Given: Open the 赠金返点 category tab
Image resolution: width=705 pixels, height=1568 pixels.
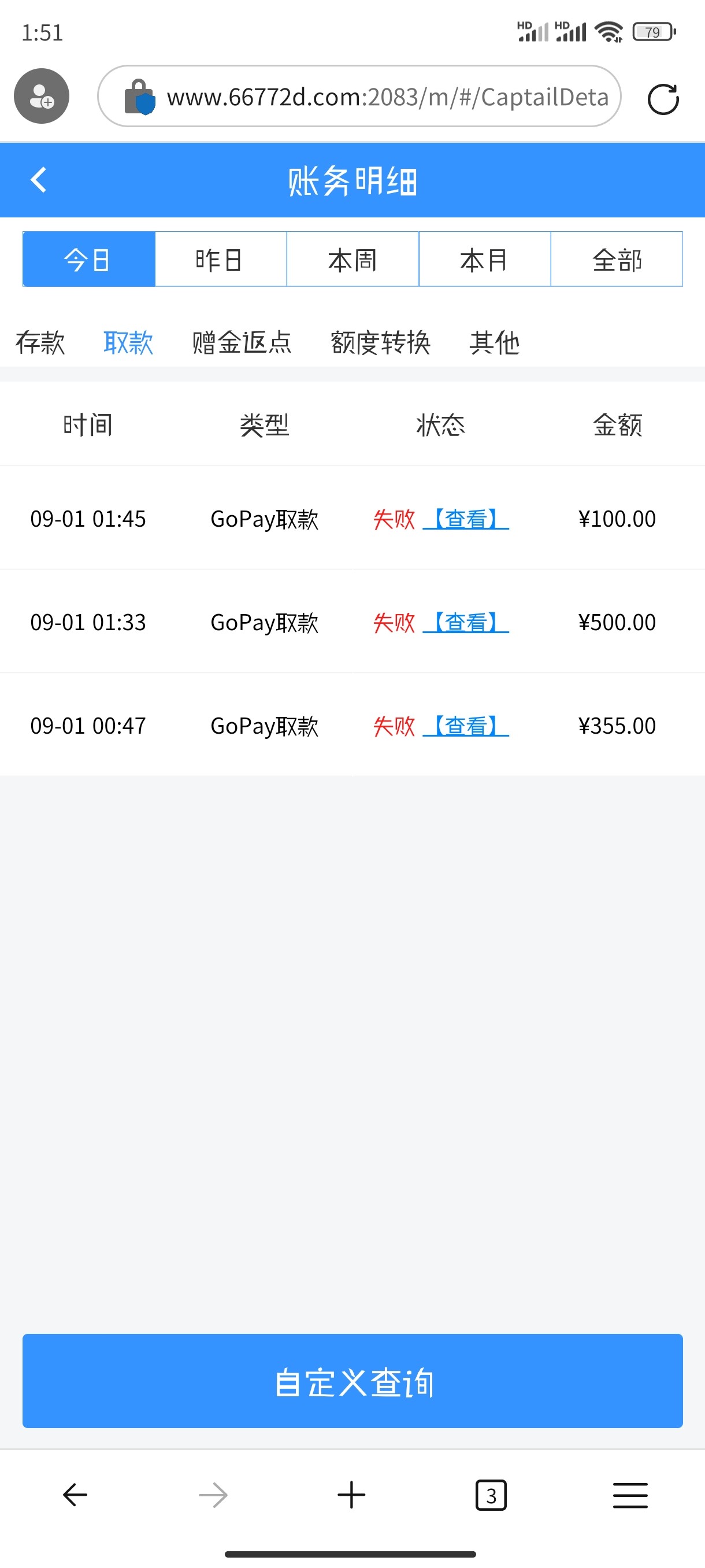Looking at the screenshot, I should [x=242, y=342].
